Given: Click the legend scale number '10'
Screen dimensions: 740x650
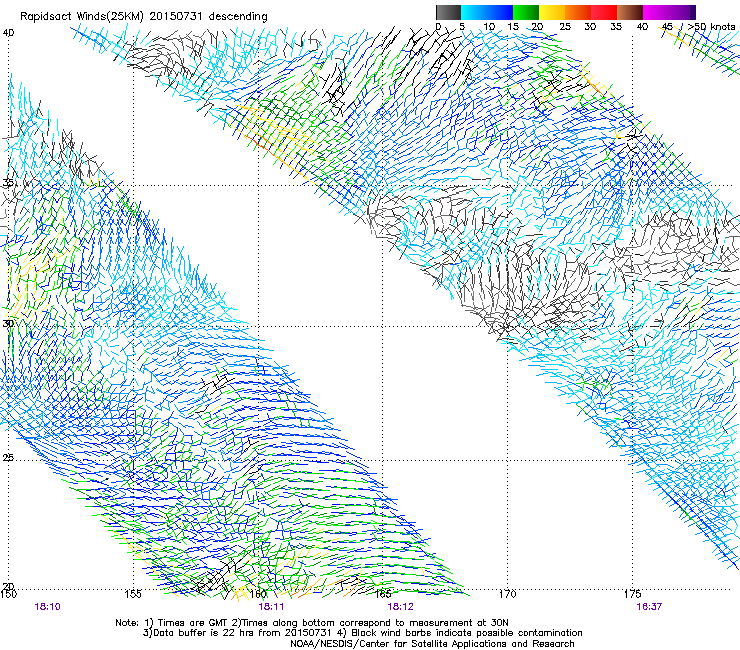Looking at the screenshot, I should tap(488, 27).
